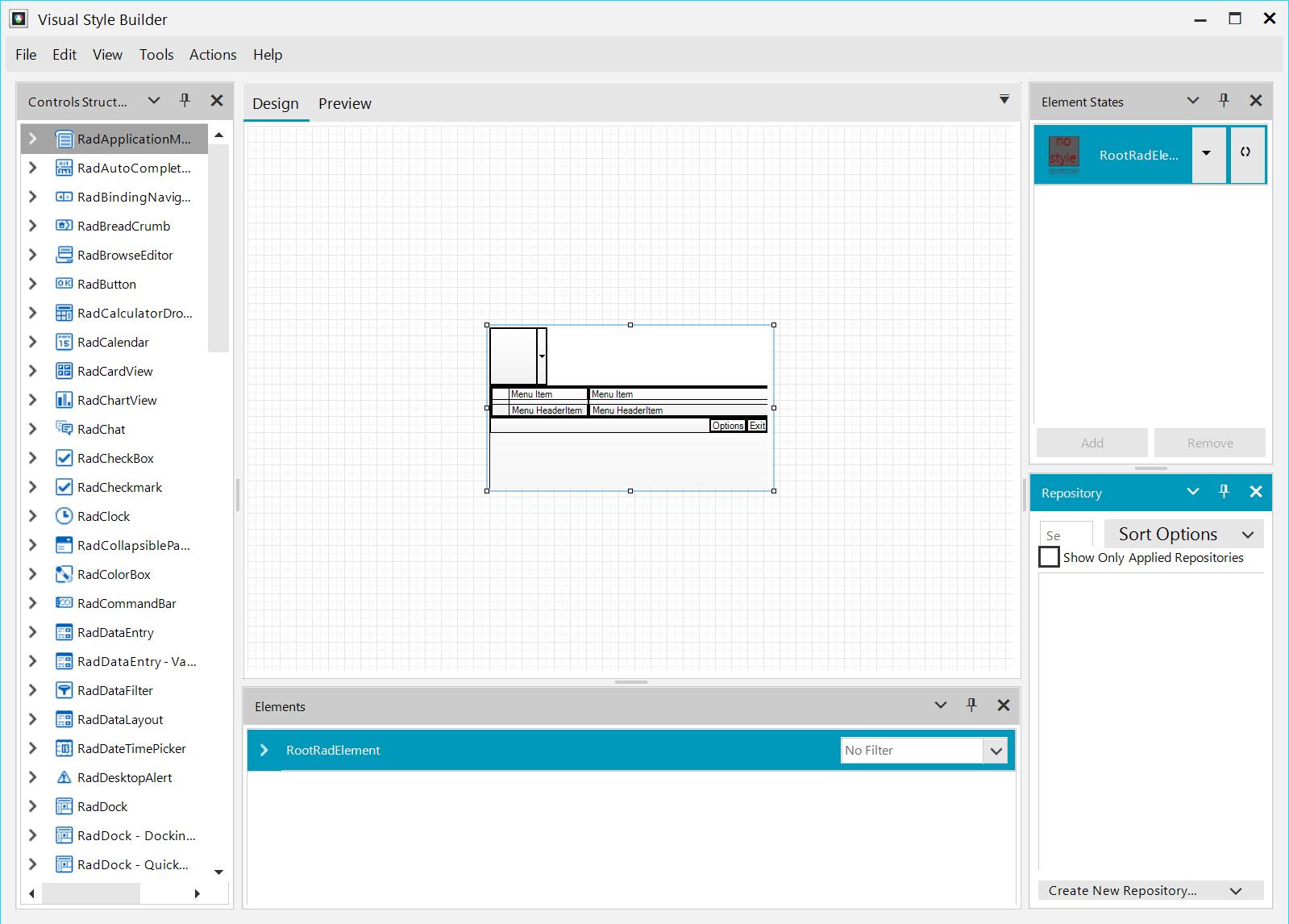1289x924 pixels.
Task: Click the RadChartView bar chart icon
Action: (64, 400)
